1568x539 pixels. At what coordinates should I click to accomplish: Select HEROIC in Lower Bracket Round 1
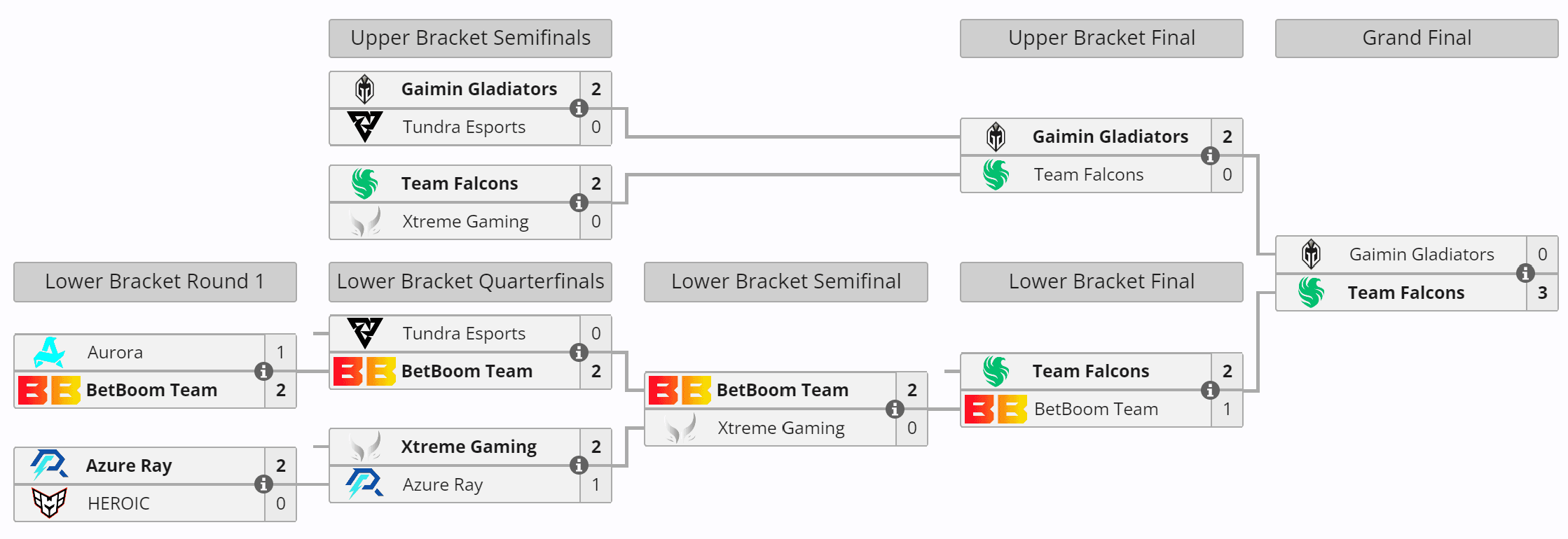pyautogui.click(x=118, y=504)
